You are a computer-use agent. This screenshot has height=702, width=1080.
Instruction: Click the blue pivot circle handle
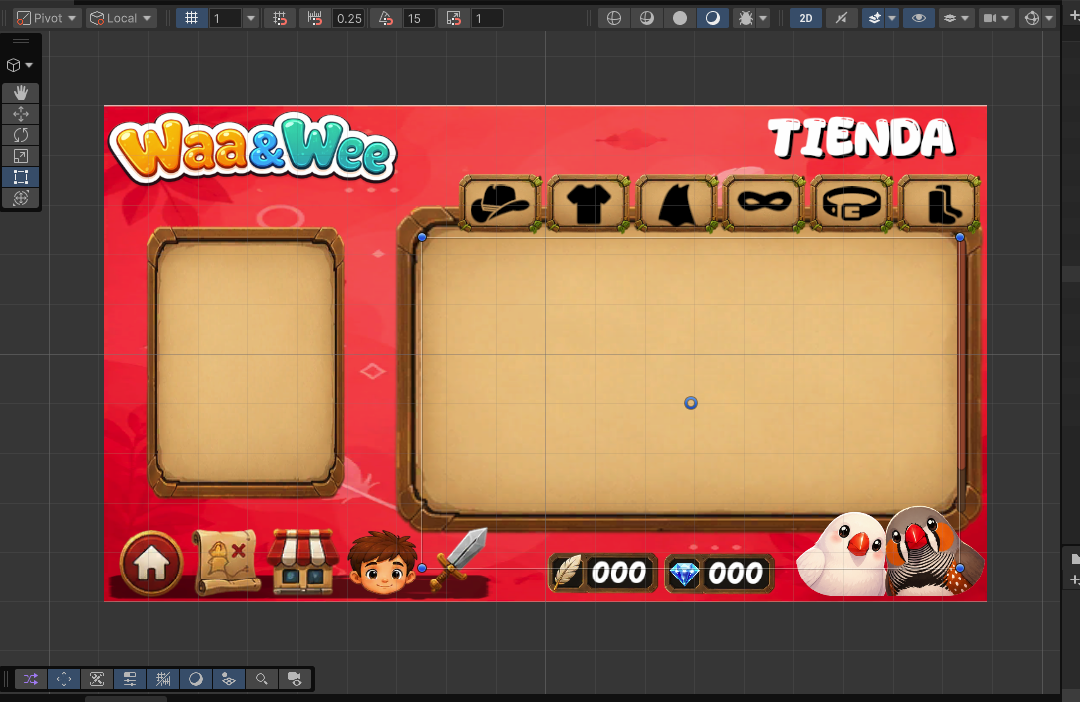click(x=691, y=403)
